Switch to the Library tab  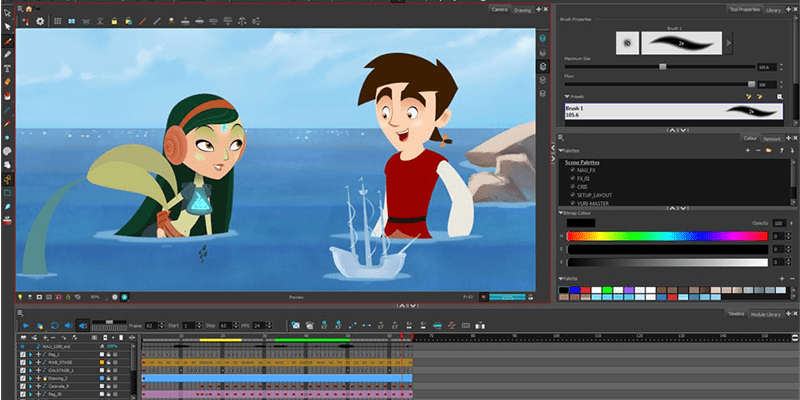click(774, 9)
